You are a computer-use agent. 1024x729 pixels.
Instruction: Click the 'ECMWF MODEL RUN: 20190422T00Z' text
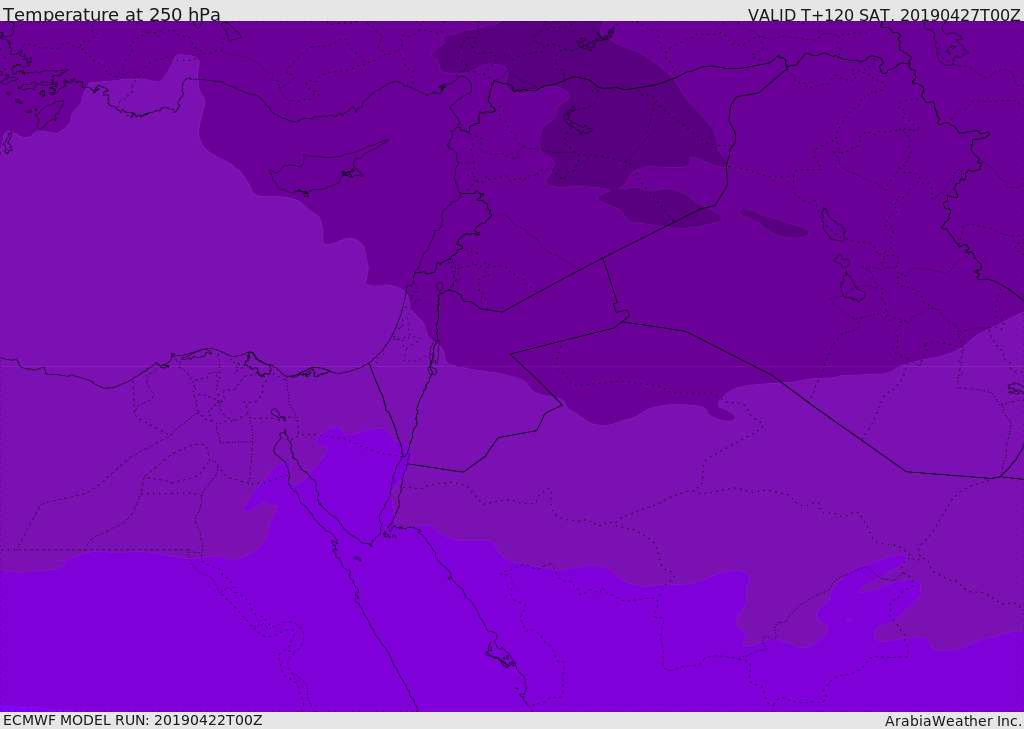coord(133,720)
